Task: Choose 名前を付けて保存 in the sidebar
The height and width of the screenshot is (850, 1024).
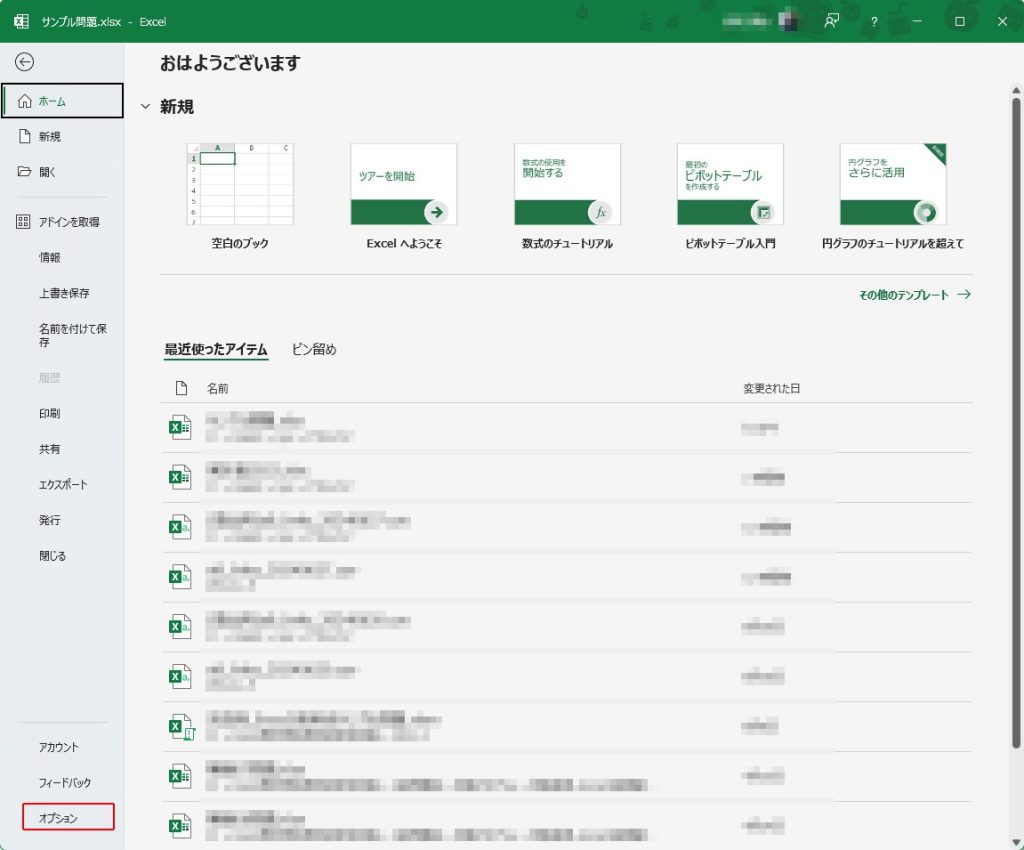Action: [72, 335]
